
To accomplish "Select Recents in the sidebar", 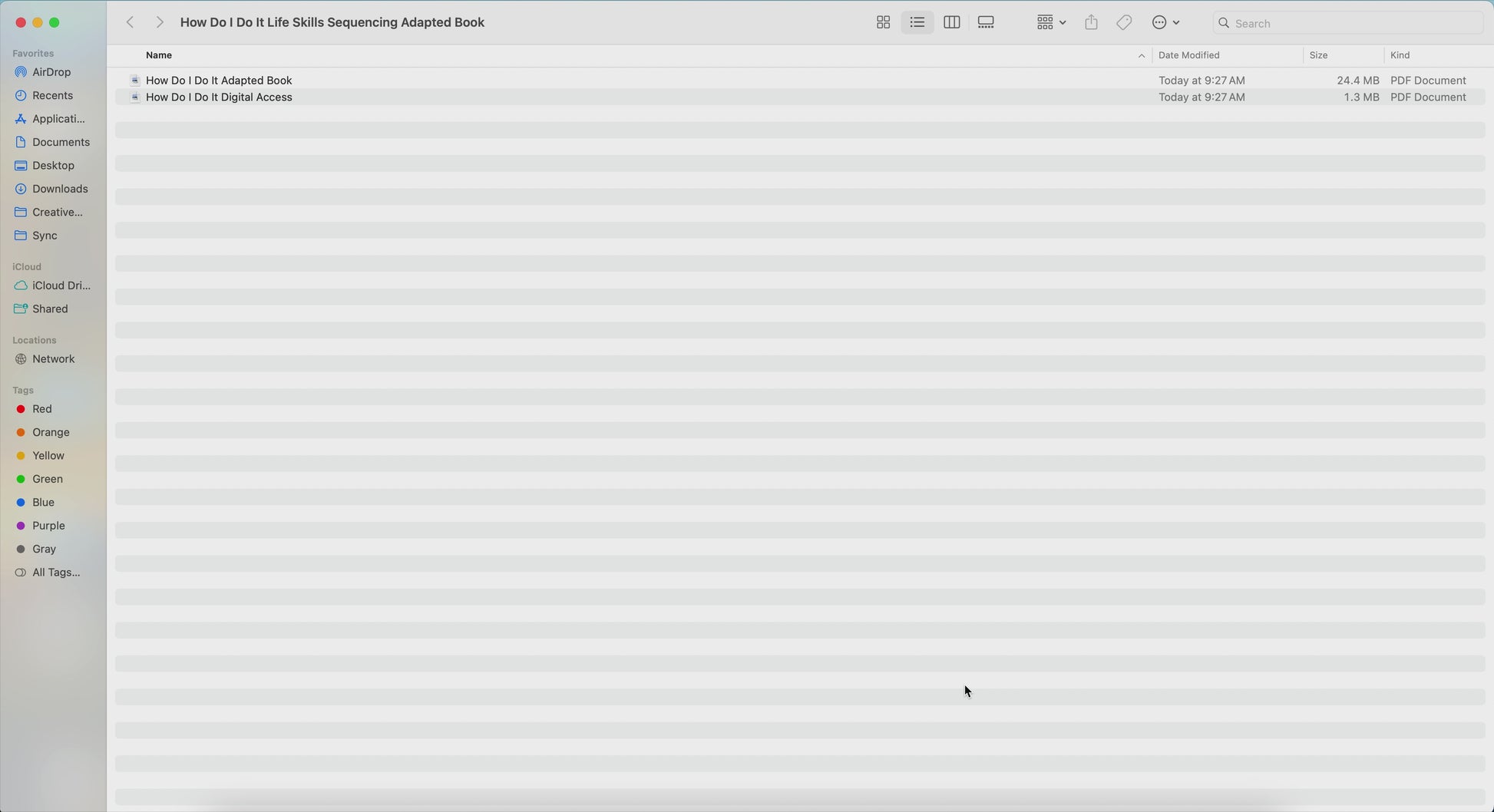I will point(52,95).
